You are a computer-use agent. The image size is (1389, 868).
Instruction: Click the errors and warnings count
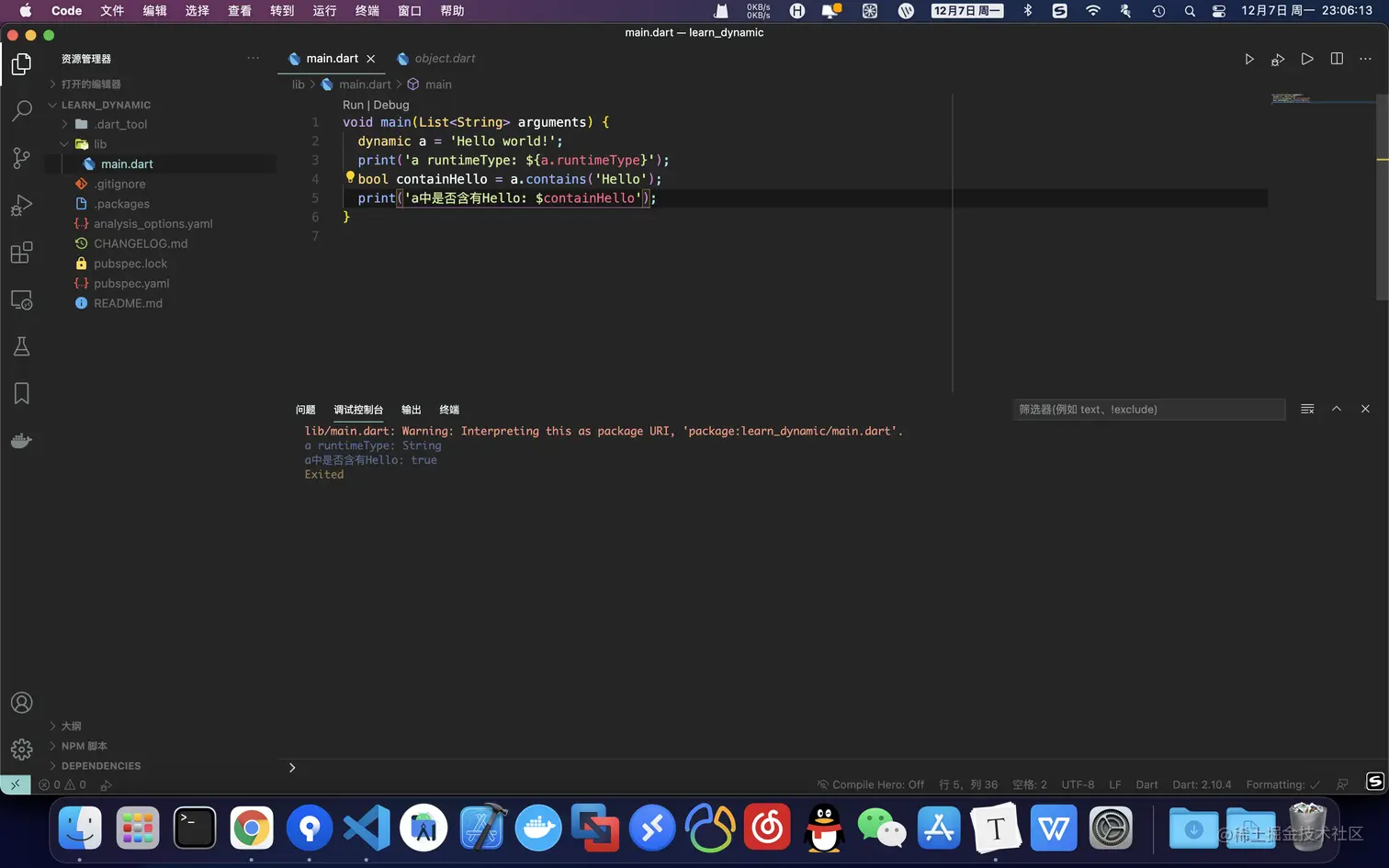tap(62, 784)
